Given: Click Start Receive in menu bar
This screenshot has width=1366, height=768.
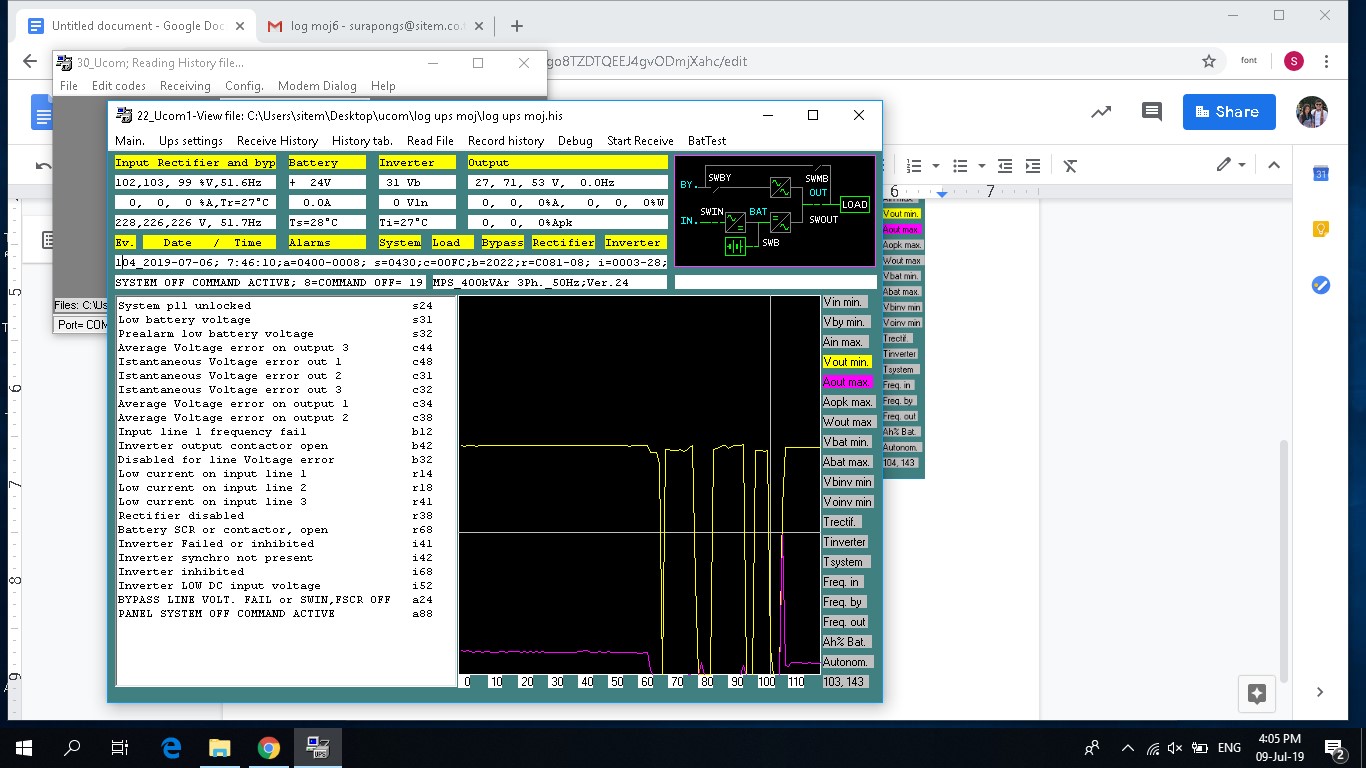Looking at the screenshot, I should 640,141.
